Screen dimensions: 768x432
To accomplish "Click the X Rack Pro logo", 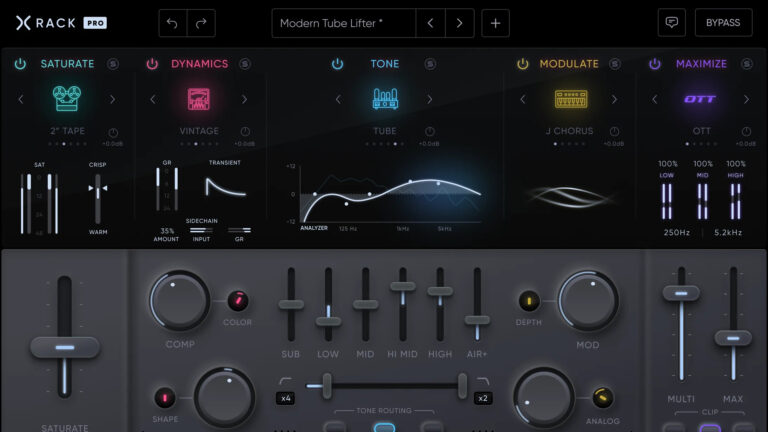I will point(61,23).
